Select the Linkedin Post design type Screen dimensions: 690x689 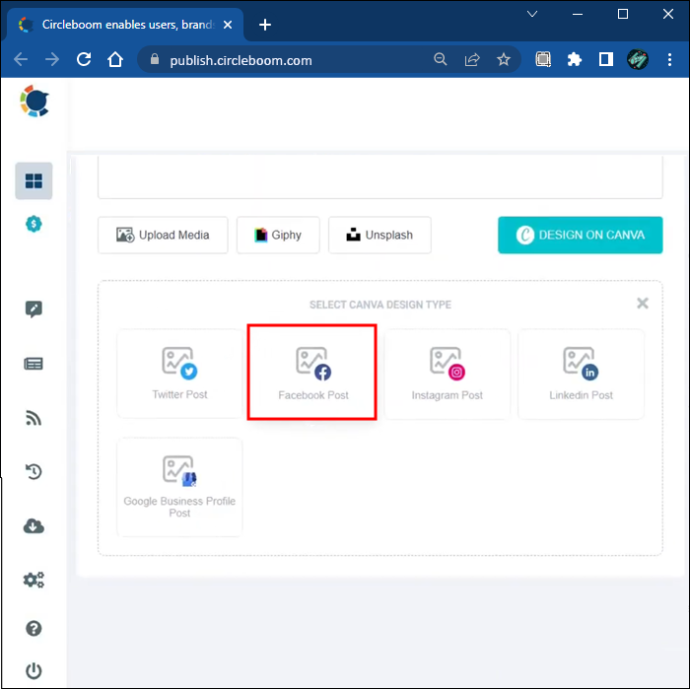pos(581,374)
